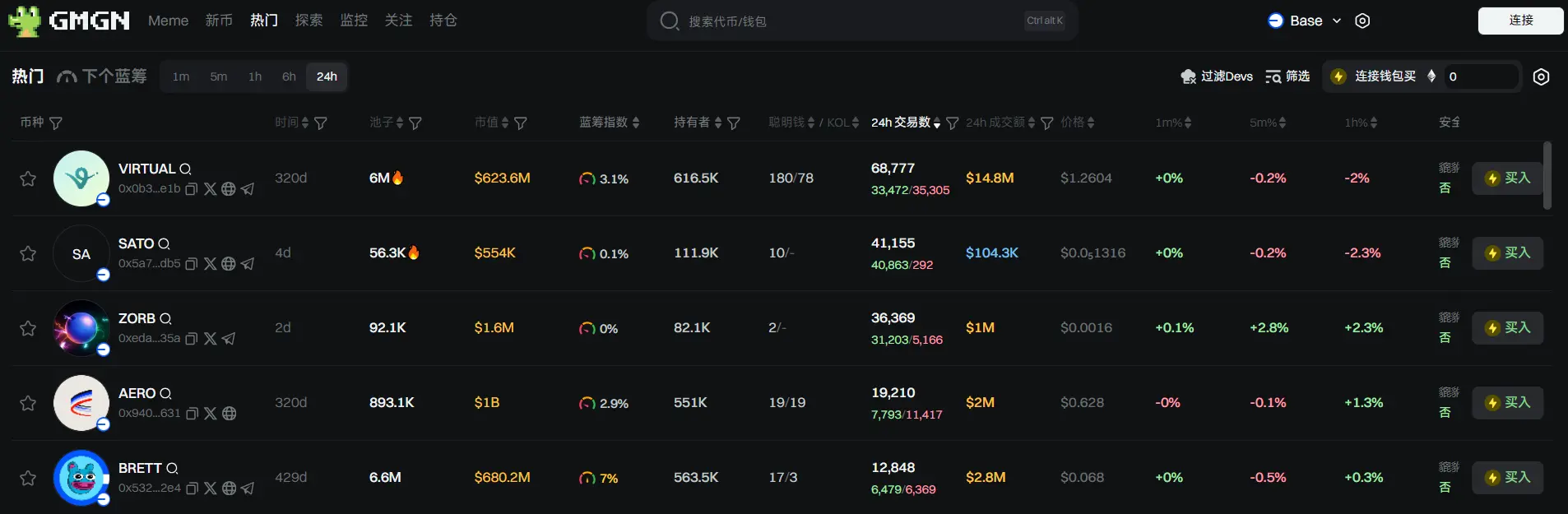Click the GMGN logo
Viewport: 1568px width, 514px height.
pos(69,21)
